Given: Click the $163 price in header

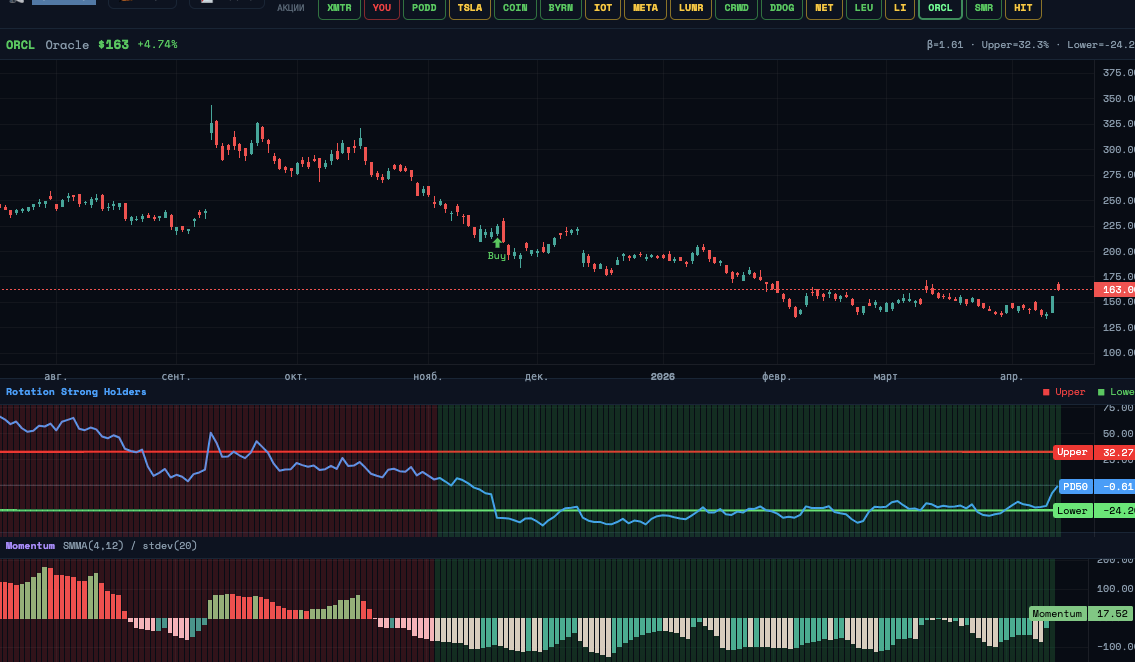Looking at the screenshot, I should [114, 45].
